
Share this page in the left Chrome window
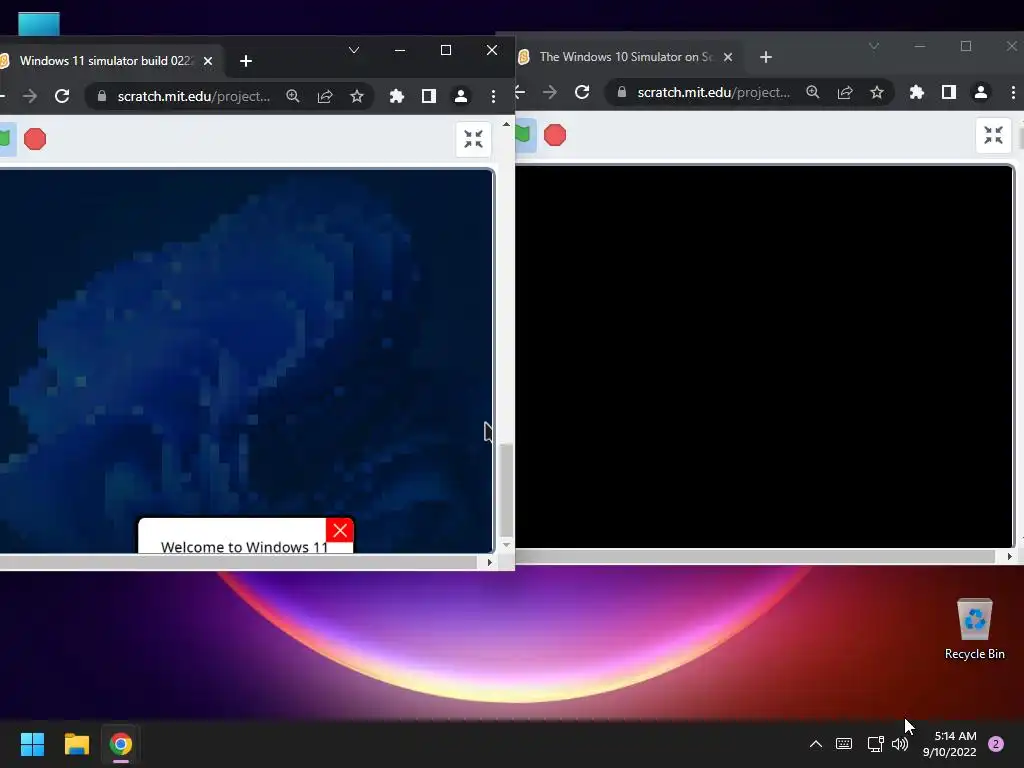325,97
